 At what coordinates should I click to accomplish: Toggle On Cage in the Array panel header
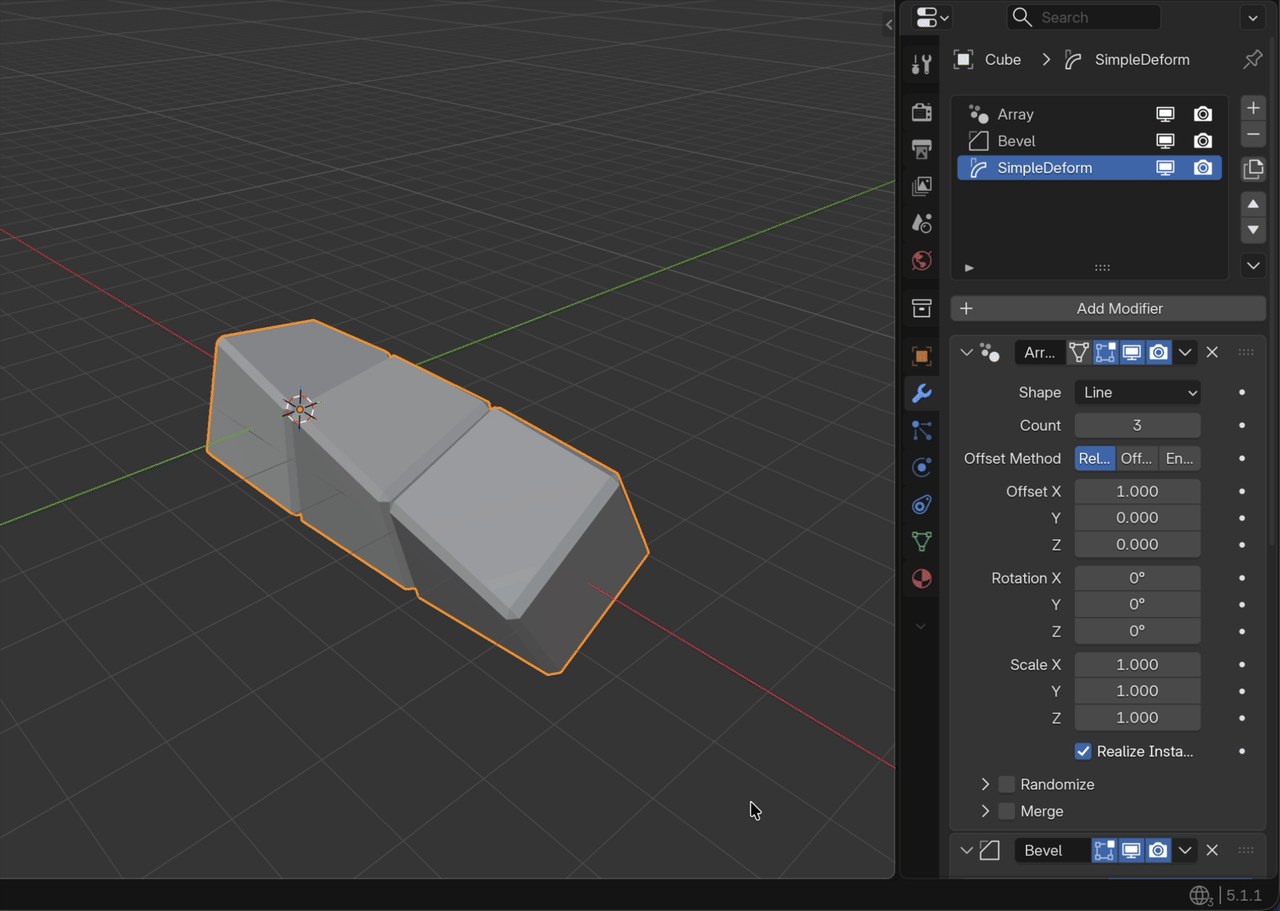1079,352
